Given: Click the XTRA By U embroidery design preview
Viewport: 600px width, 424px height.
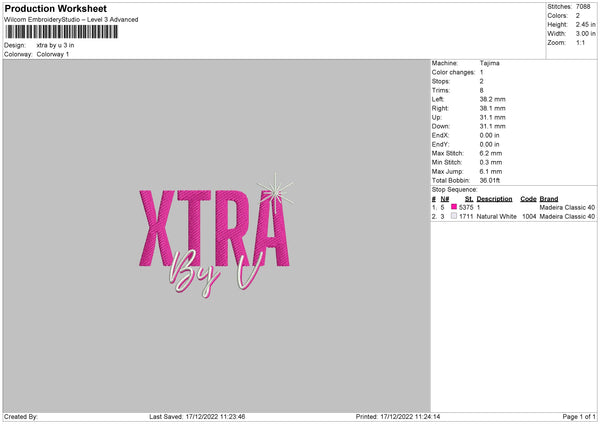Looking at the screenshot, I should [216, 236].
